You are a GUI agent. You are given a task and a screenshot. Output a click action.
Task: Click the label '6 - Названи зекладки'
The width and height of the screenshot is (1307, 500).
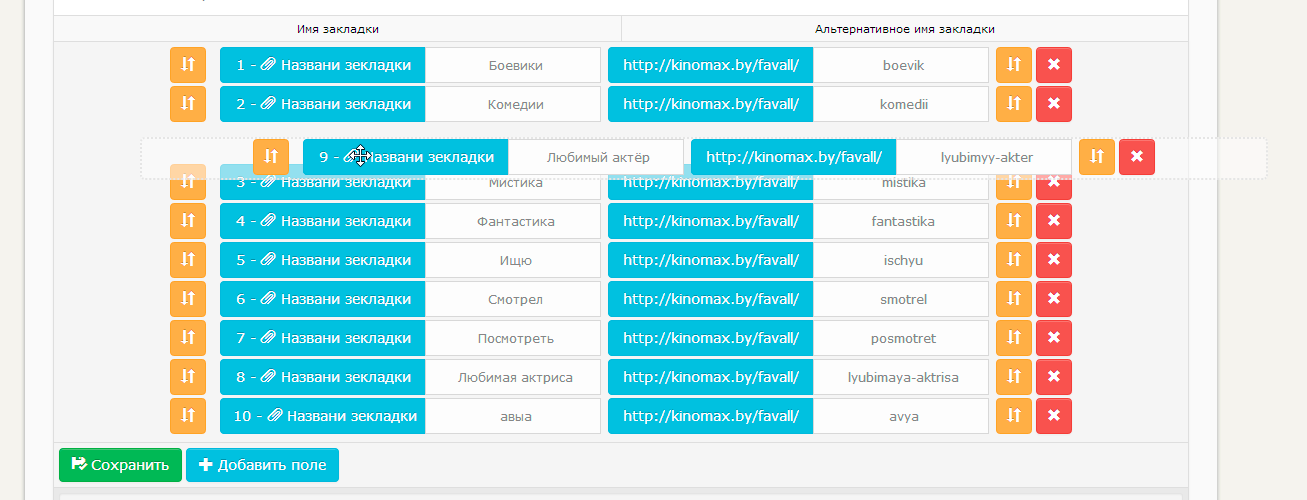pyautogui.click(x=323, y=299)
